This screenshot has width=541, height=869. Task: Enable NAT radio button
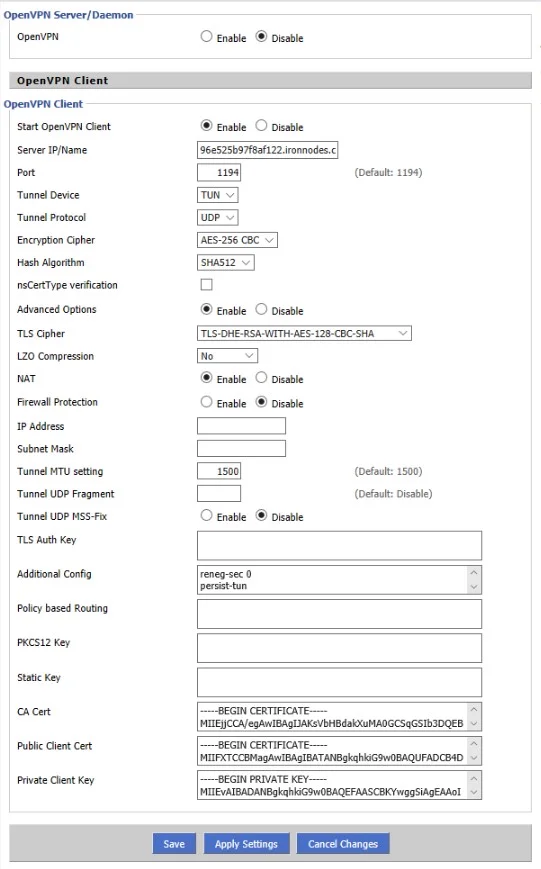(206, 378)
